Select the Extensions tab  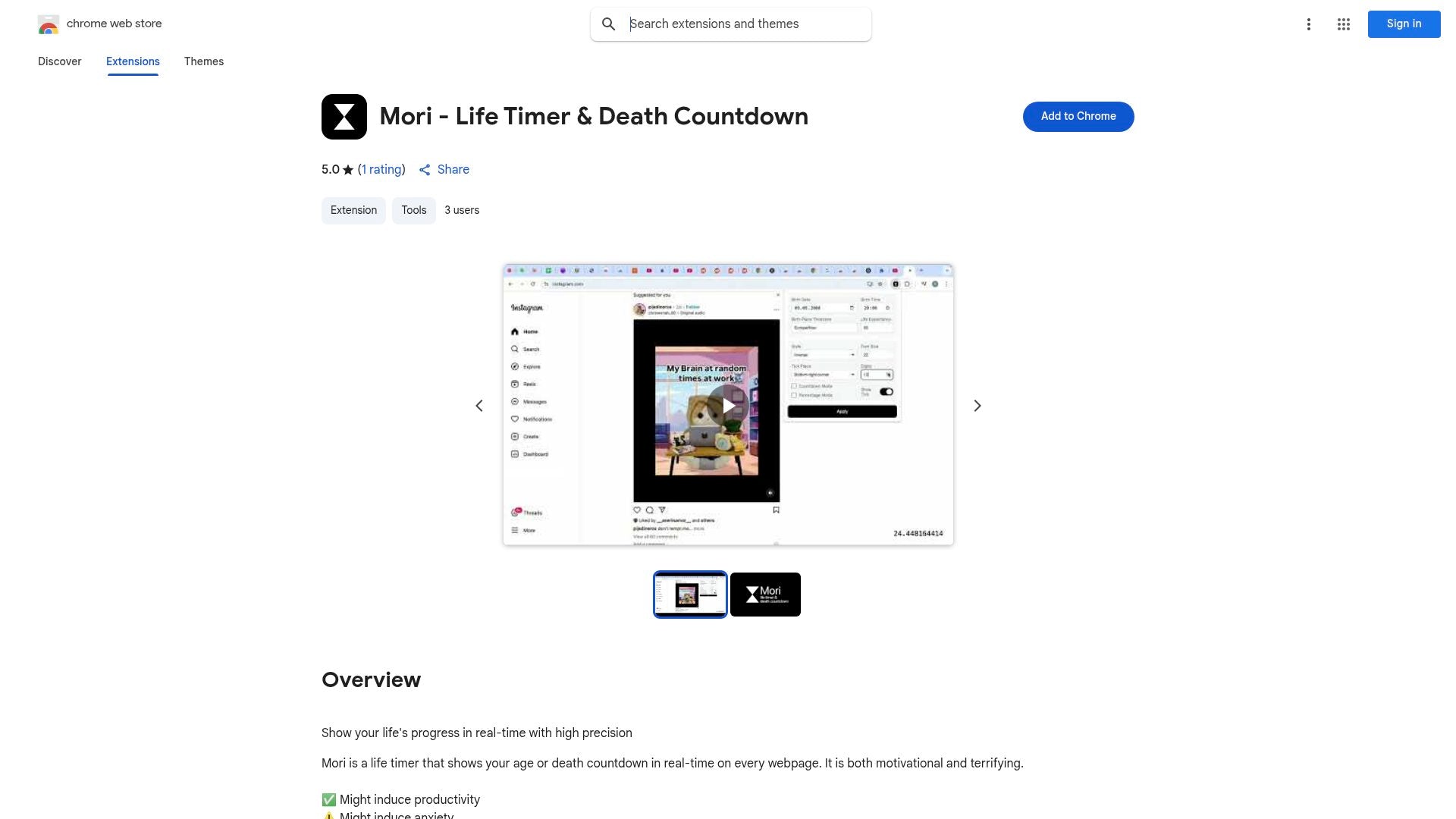pos(133,61)
